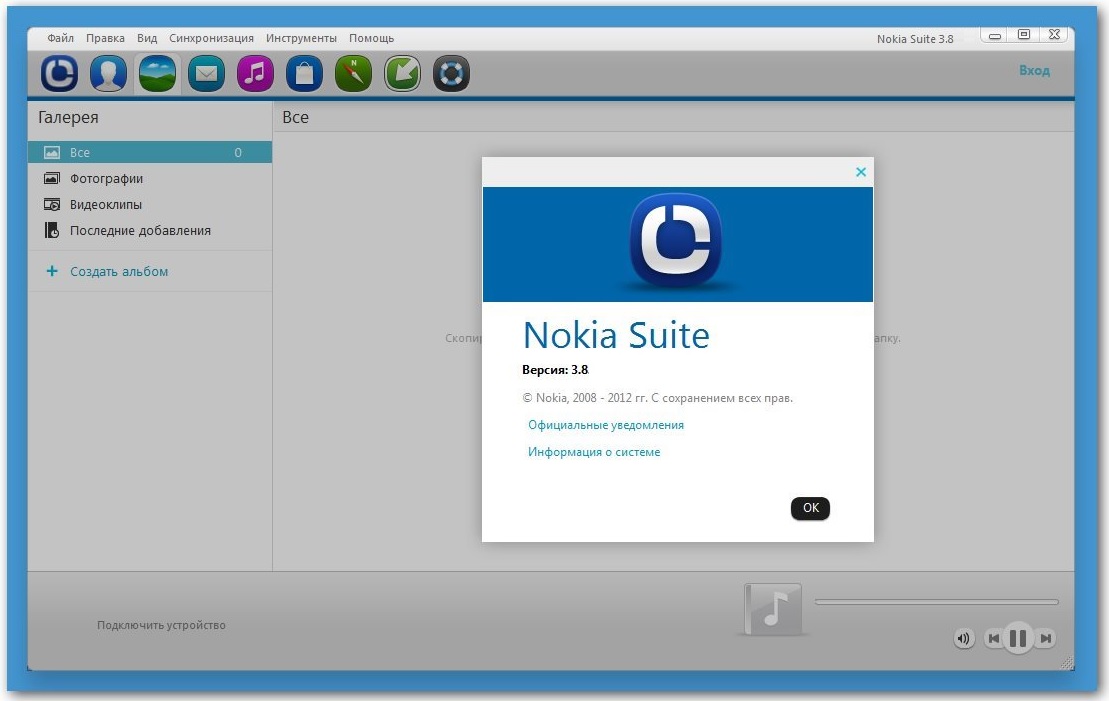Open the Messages envelope icon
Image resolution: width=1109 pixels, height=701 pixels.
pos(206,73)
